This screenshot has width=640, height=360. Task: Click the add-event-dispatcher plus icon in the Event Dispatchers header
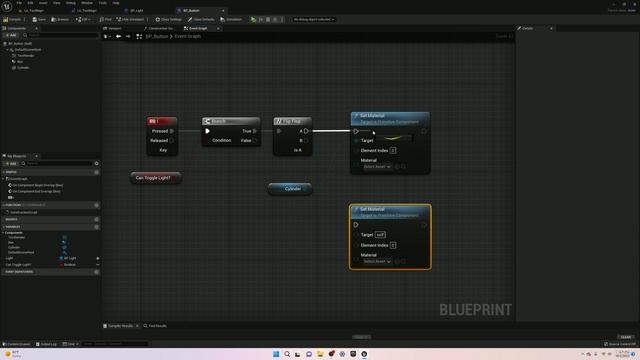click(97, 272)
